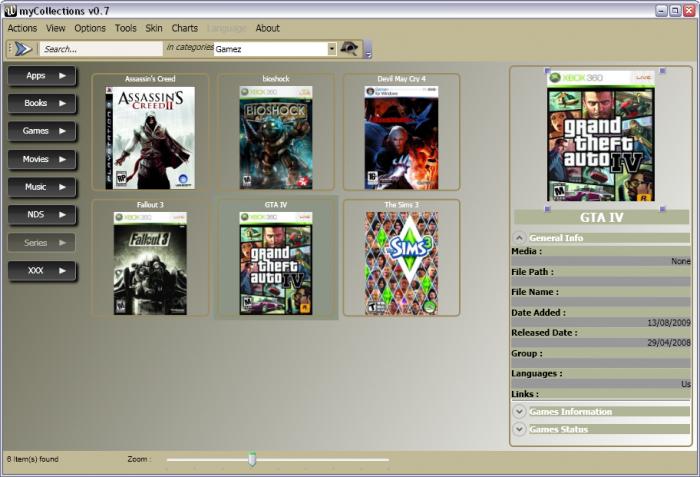Switch to the Books category
The height and width of the screenshot is (477, 700).
[x=42, y=103]
